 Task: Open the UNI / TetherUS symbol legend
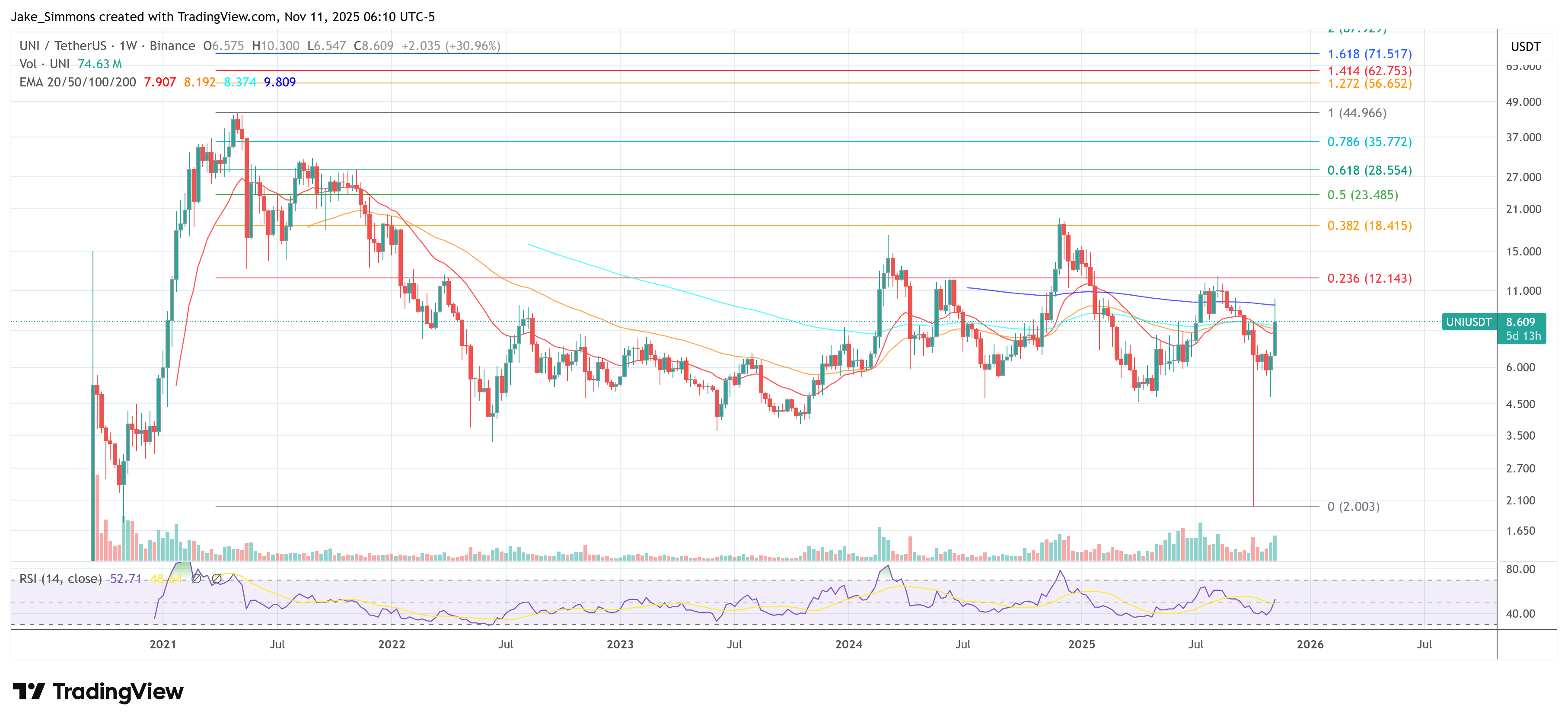click(63, 46)
